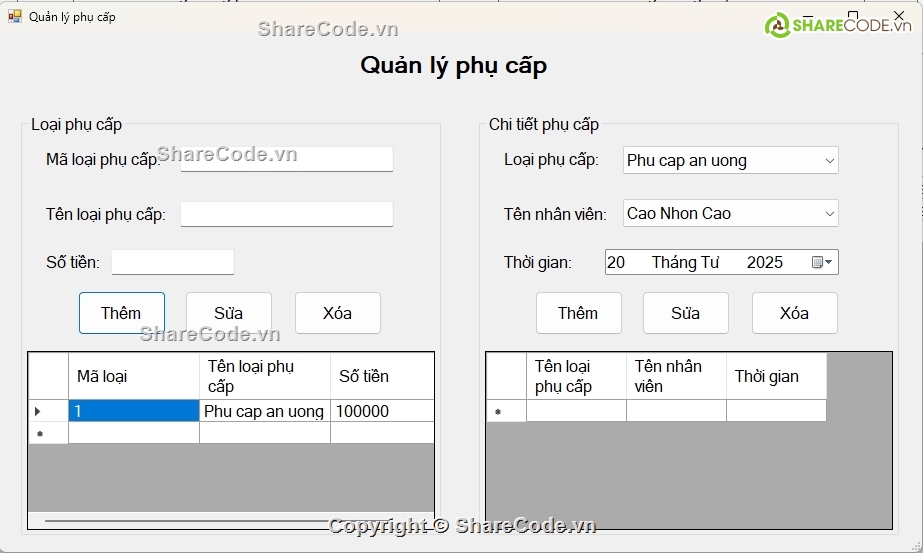Click right grid's Tên loại phụ cấp header

576,376
